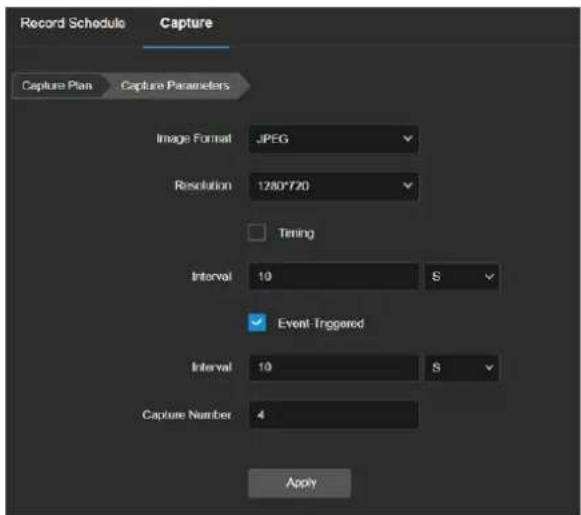Click the Resolution label
The width and height of the screenshot is (581, 515).
coord(203,185)
